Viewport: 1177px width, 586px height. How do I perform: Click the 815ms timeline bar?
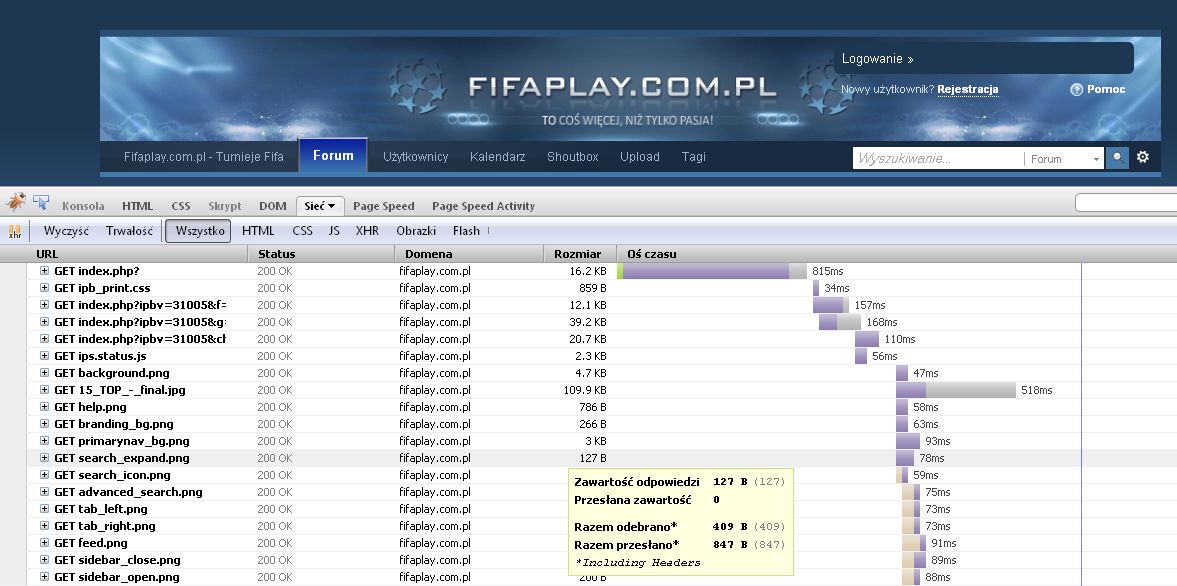[712, 271]
